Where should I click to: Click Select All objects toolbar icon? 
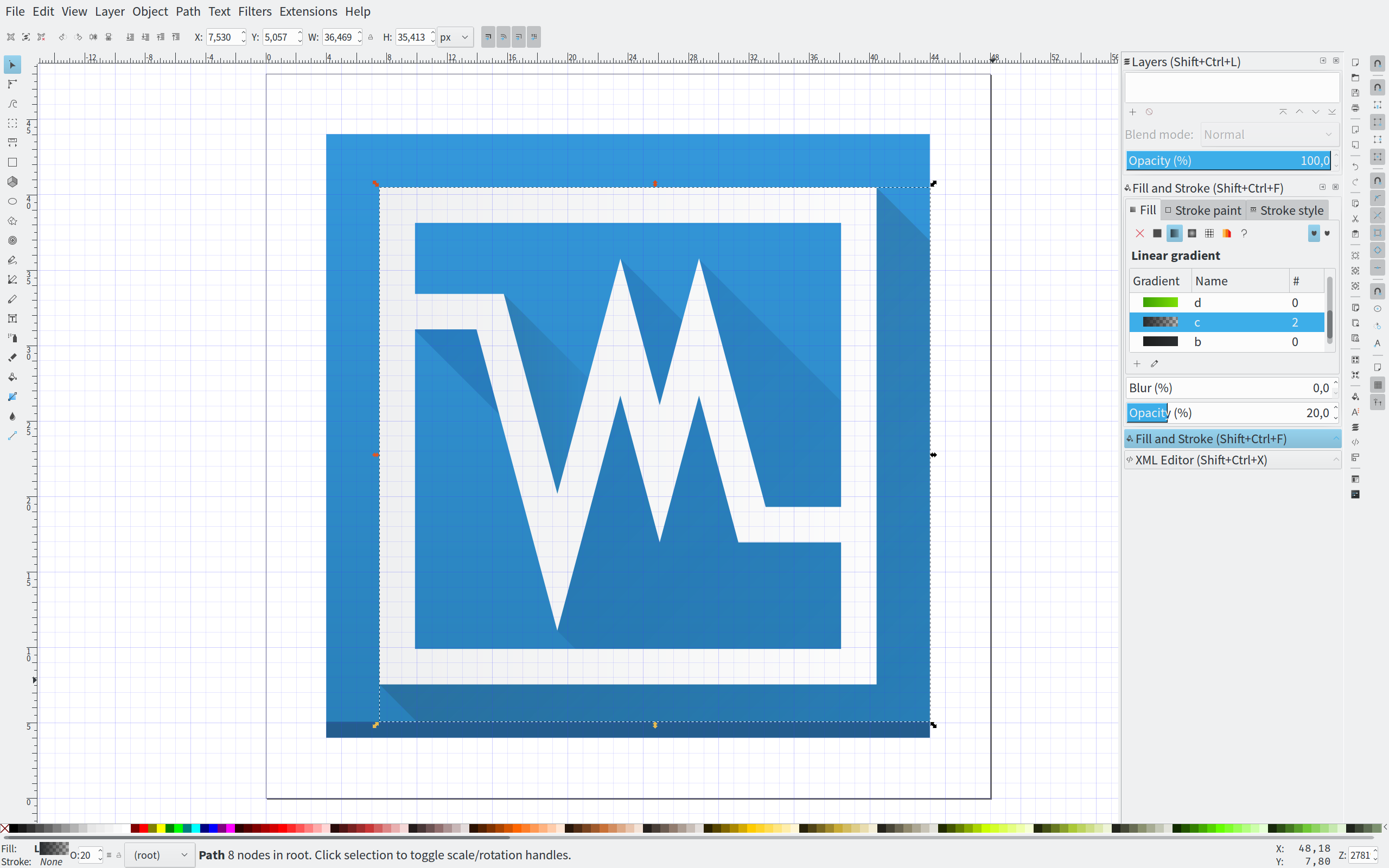click(11, 37)
